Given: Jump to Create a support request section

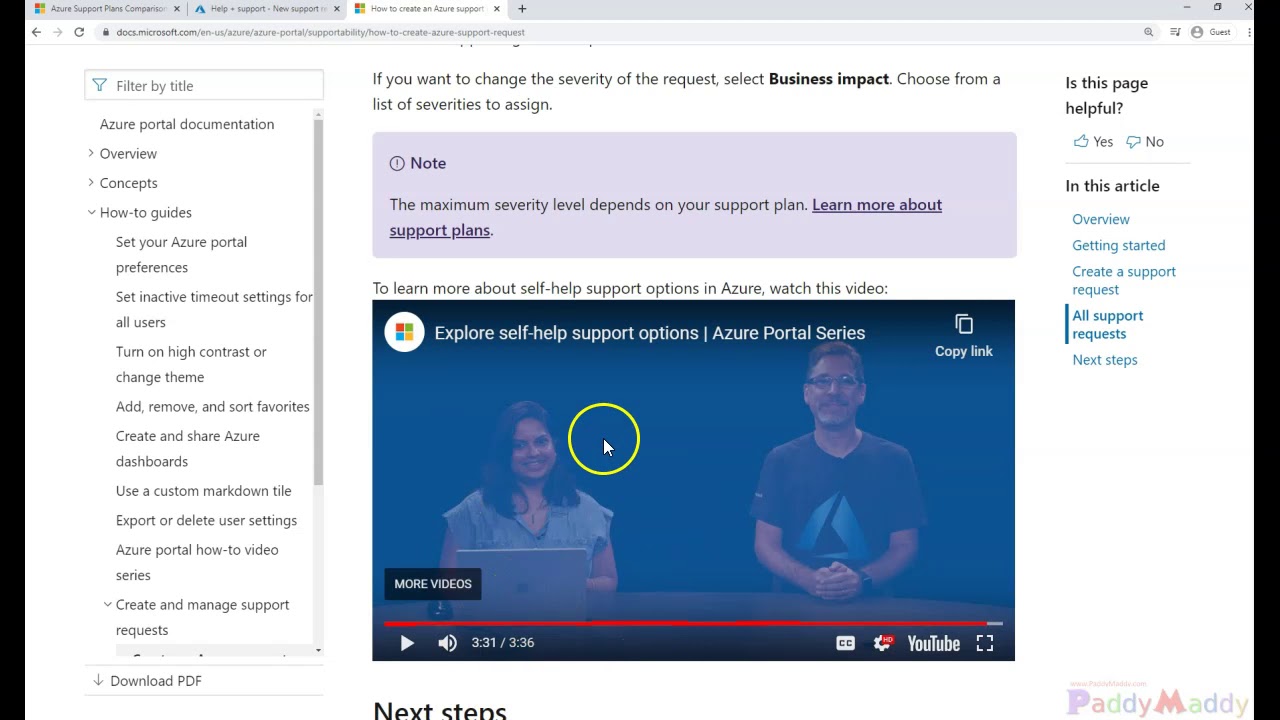Looking at the screenshot, I should coord(1124,280).
